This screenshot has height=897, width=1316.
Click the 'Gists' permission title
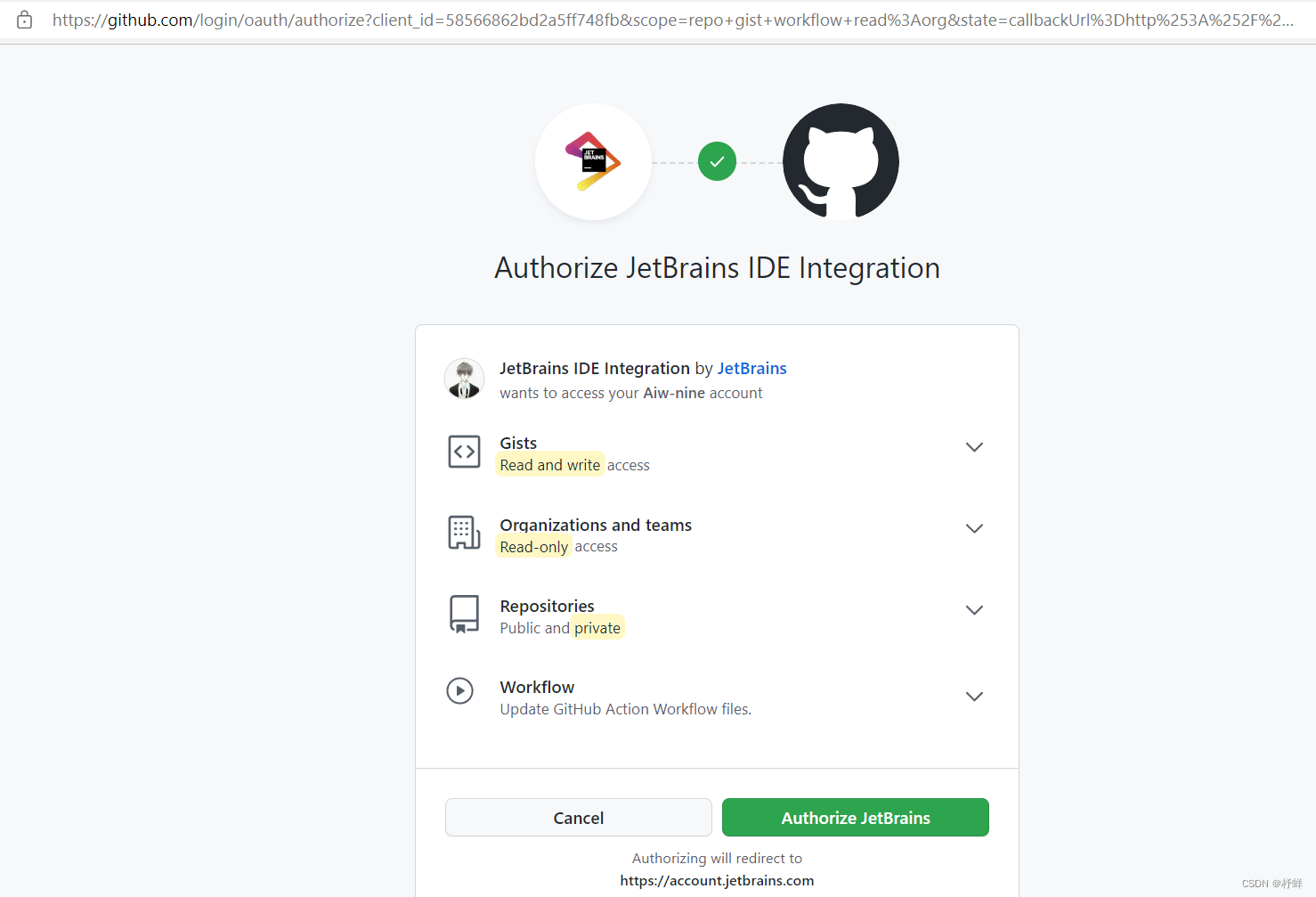point(518,443)
